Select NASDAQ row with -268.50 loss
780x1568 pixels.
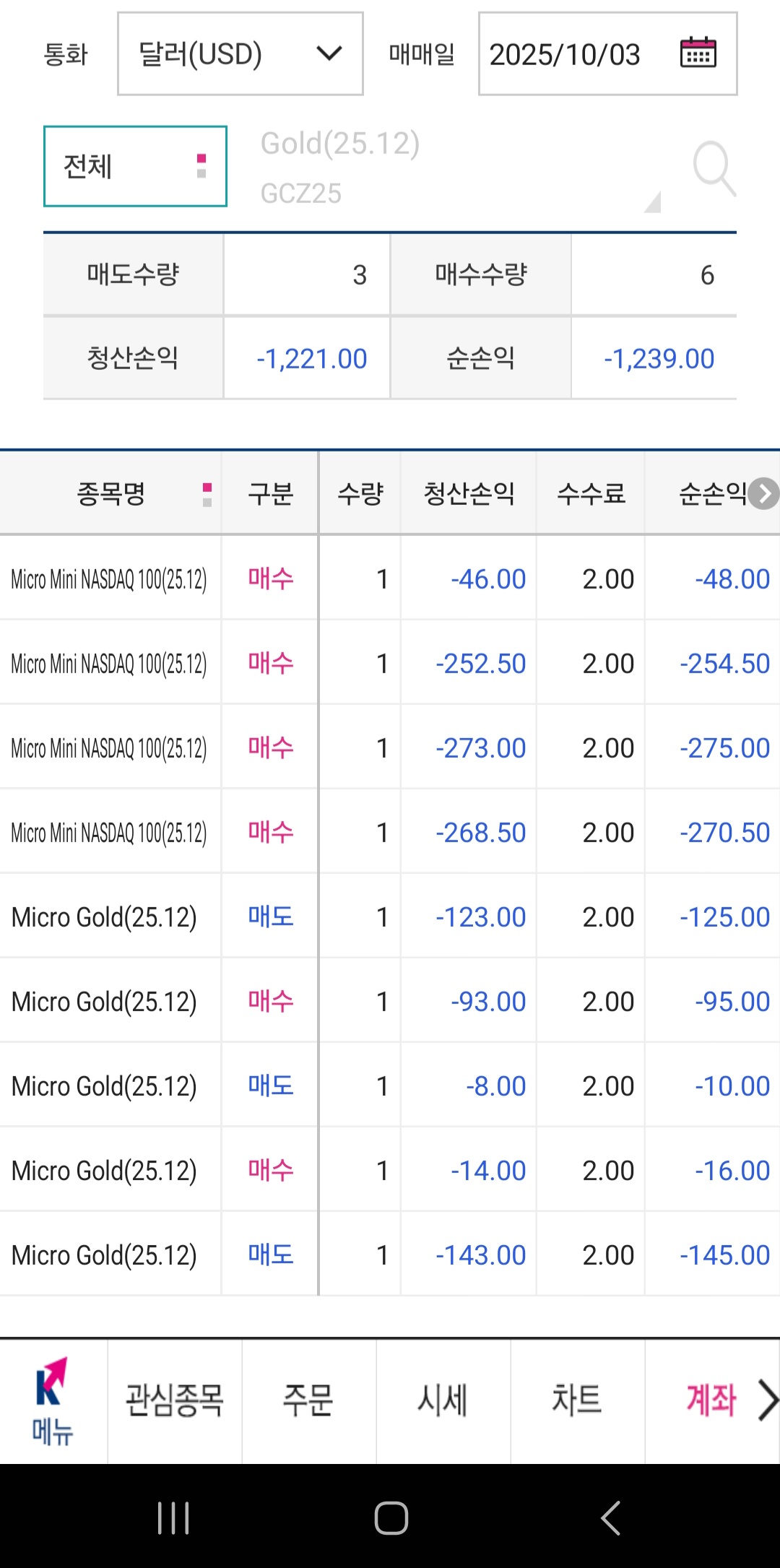[390, 832]
